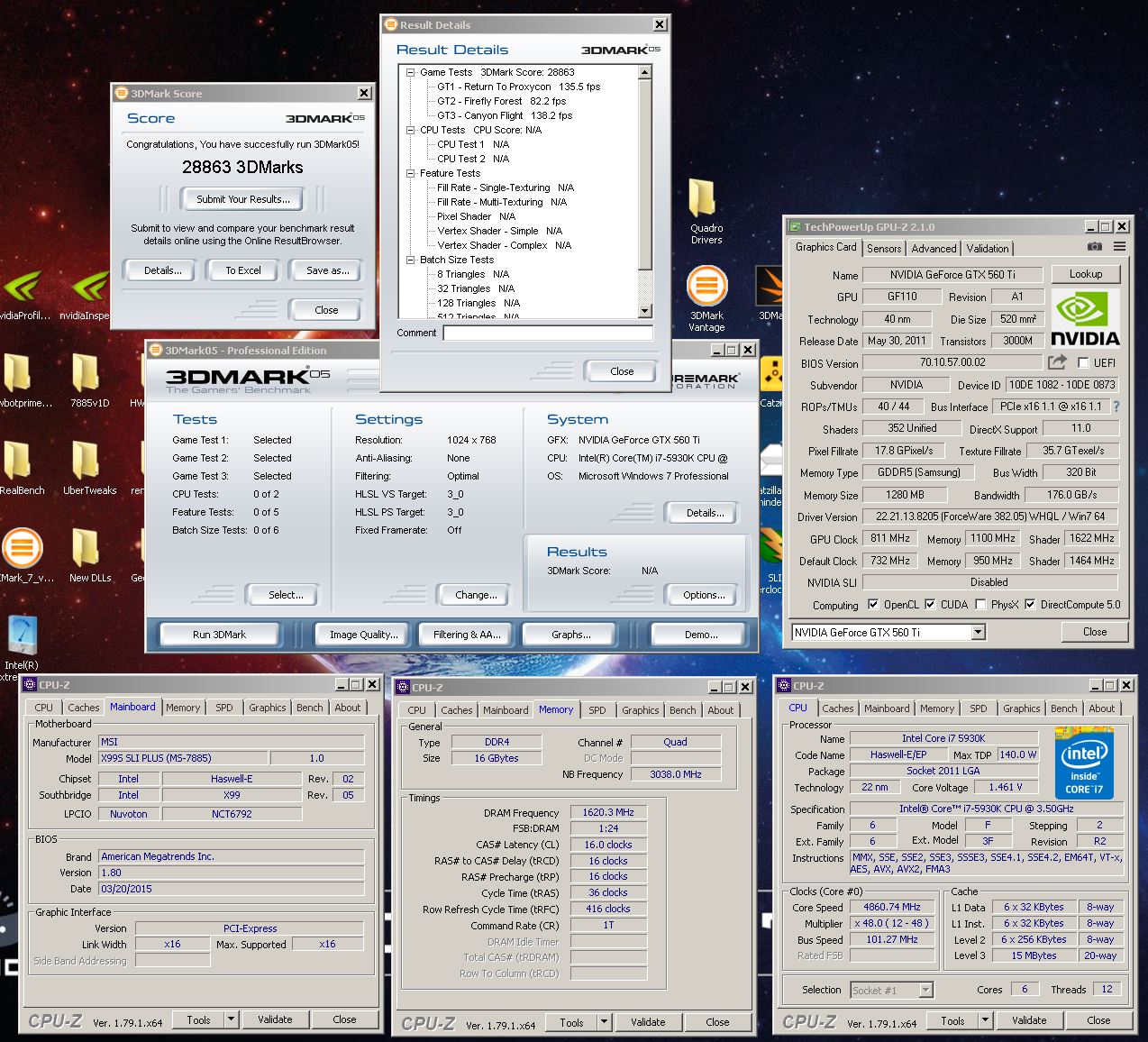Screen dimensions: 1148x1042
Task: Open the nvidiaProfileInspector desktop icon
Action: click(x=23, y=297)
